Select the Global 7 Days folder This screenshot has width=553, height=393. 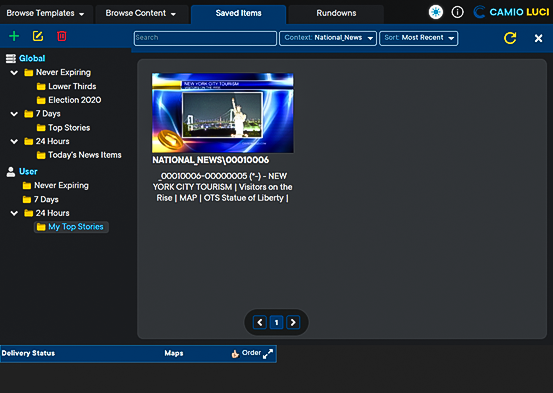[x=42, y=114]
